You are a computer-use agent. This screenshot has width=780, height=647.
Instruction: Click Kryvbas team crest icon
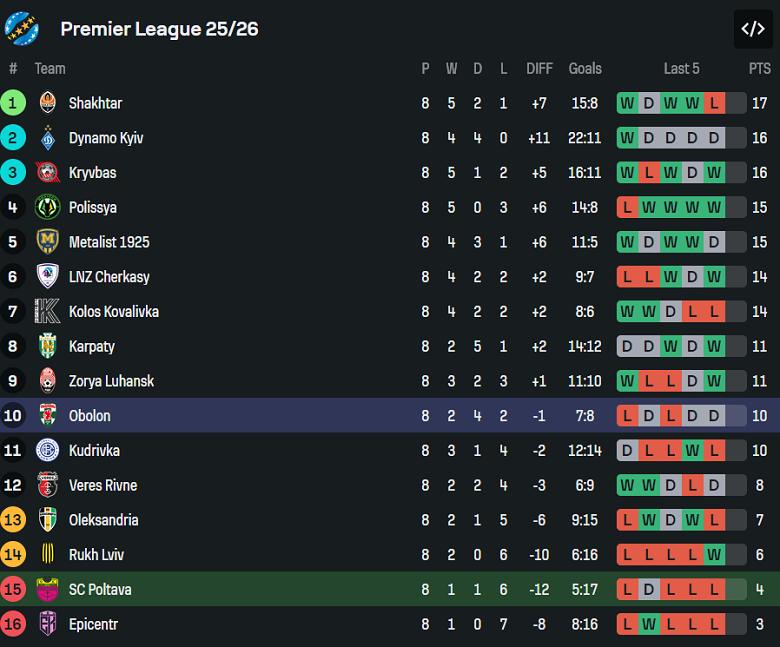[48, 173]
